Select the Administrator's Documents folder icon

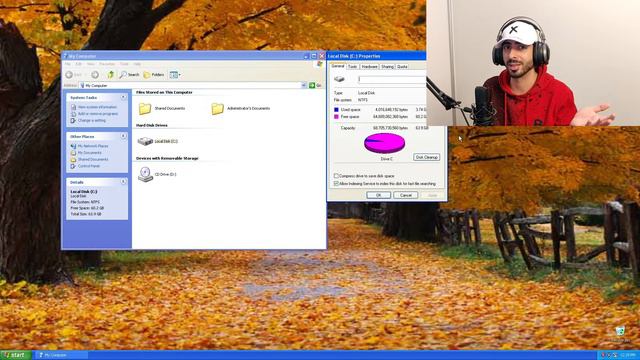[x=218, y=109]
